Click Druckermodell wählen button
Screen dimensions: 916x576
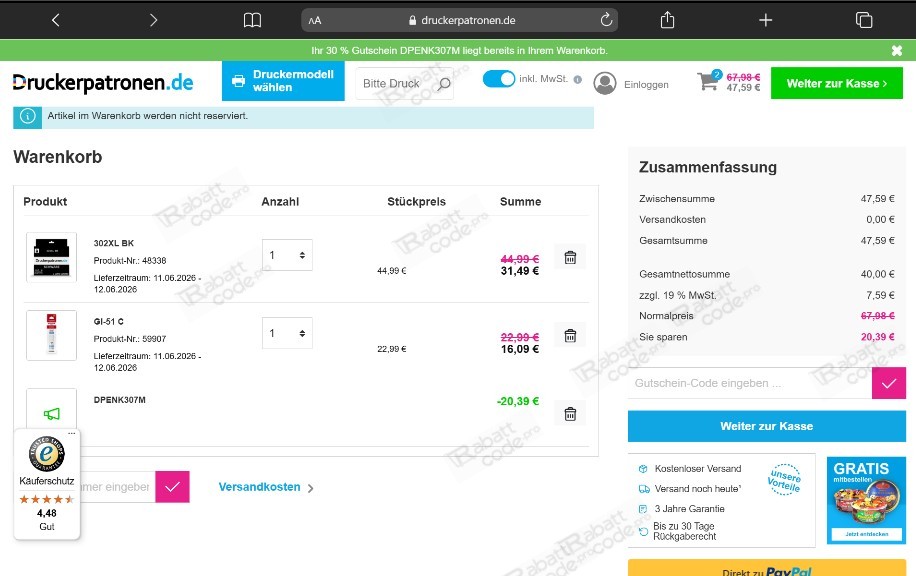(x=283, y=81)
